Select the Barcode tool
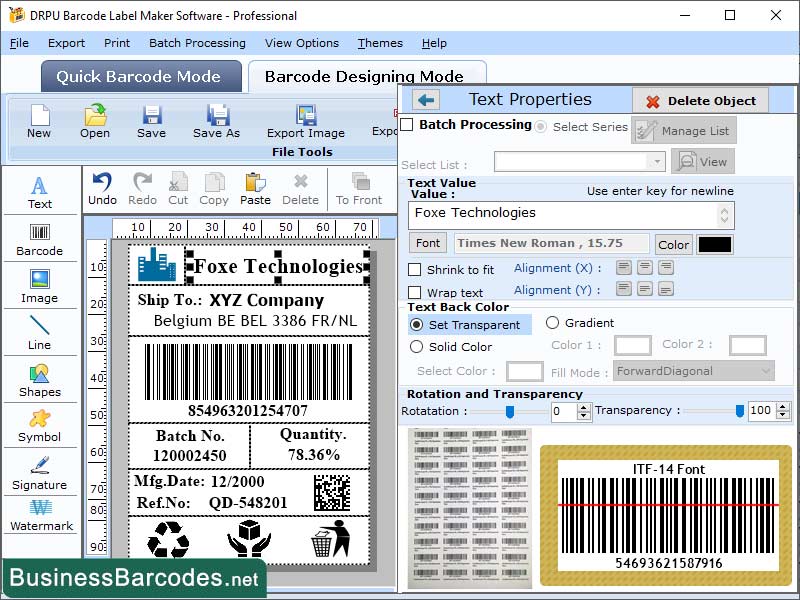Image resolution: width=800 pixels, height=600 pixels. 40,238
